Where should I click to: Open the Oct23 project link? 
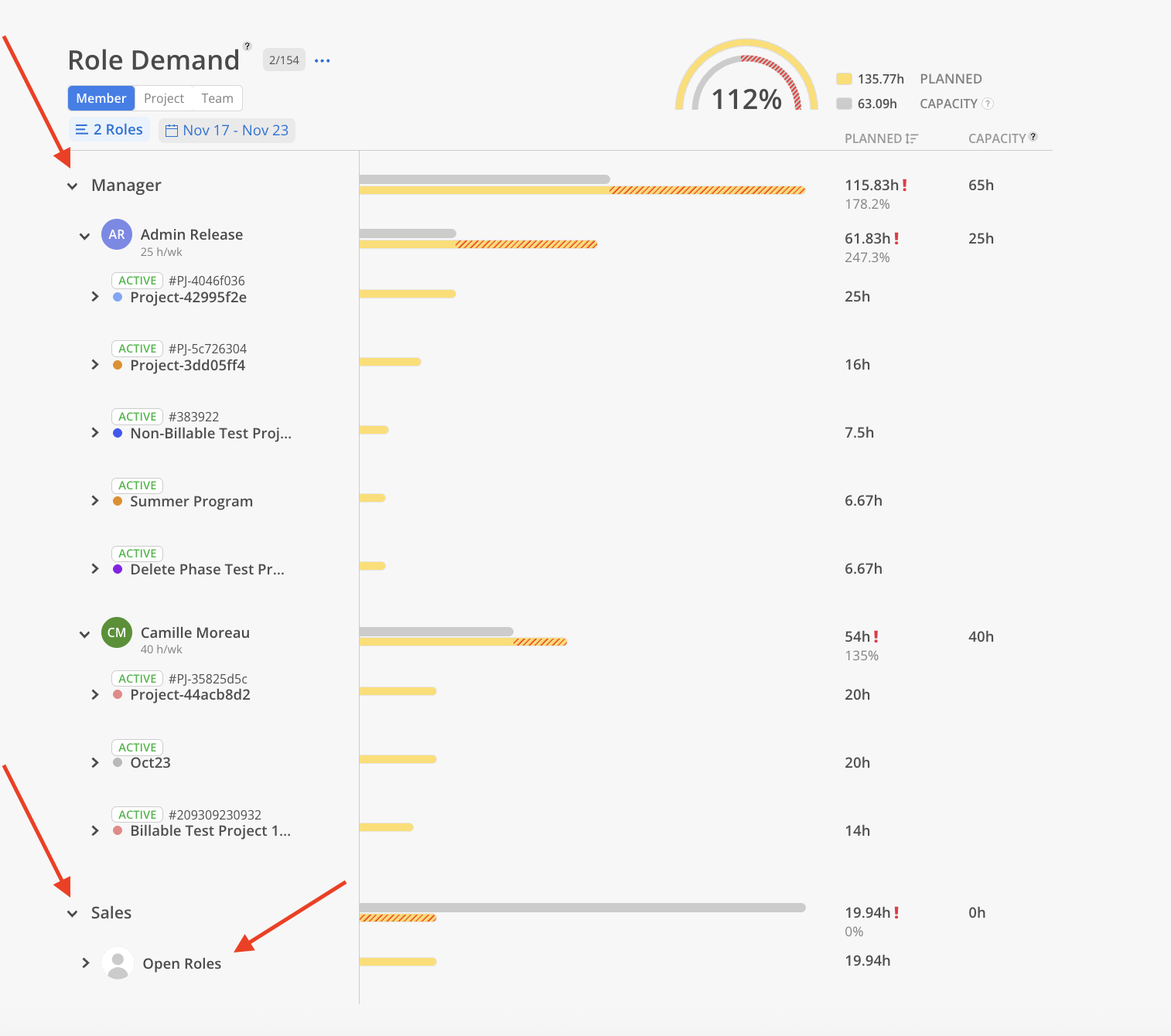(150, 762)
